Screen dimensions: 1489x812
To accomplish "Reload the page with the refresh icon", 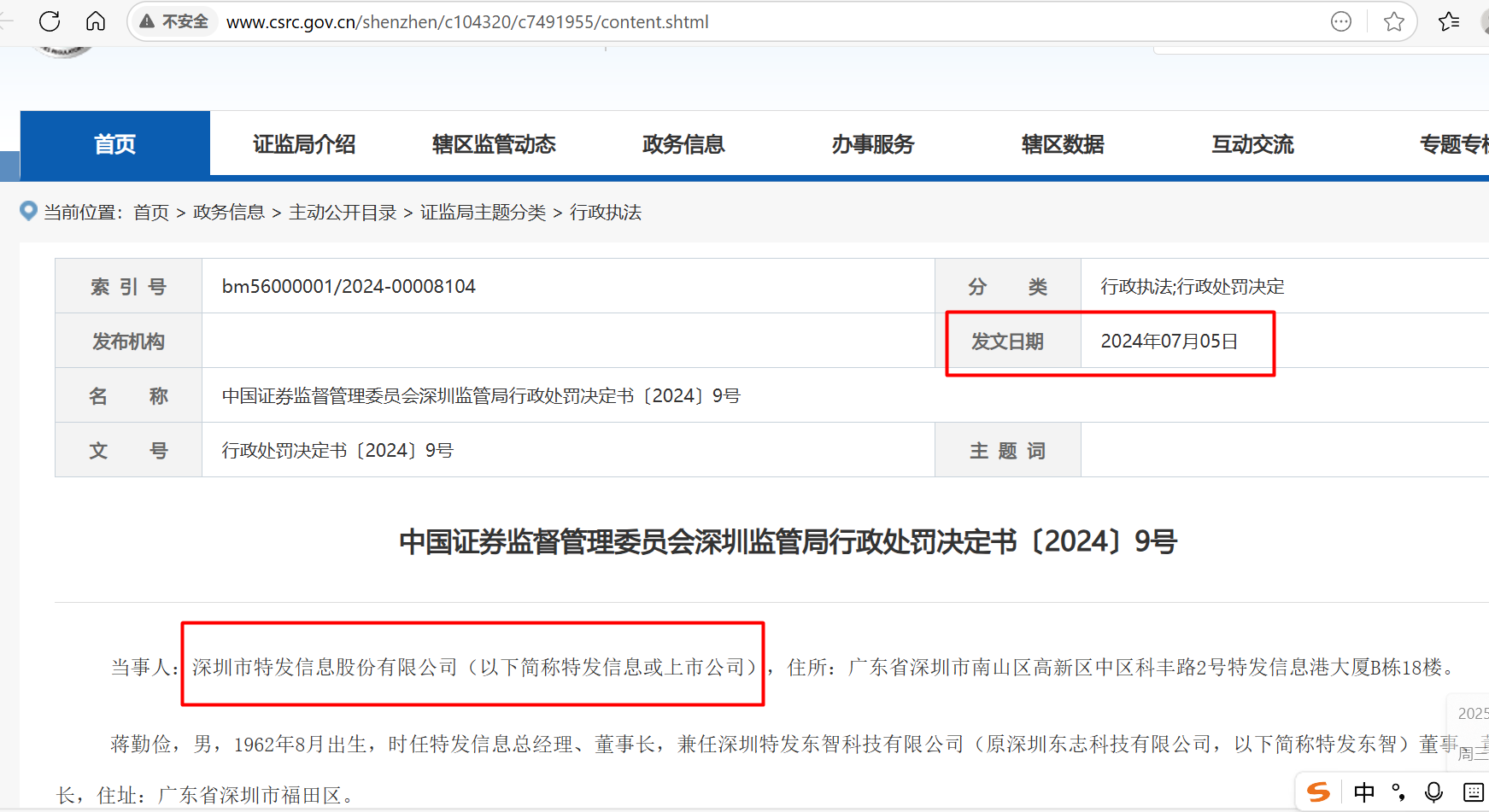I will (x=50, y=21).
